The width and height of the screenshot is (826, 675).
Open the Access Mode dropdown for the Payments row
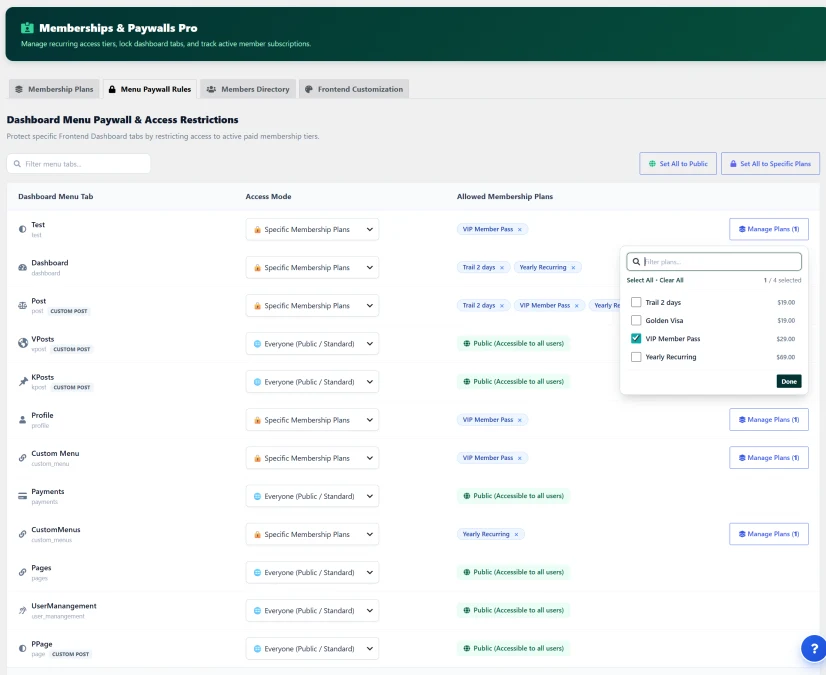pyautogui.click(x=312, y=496)
